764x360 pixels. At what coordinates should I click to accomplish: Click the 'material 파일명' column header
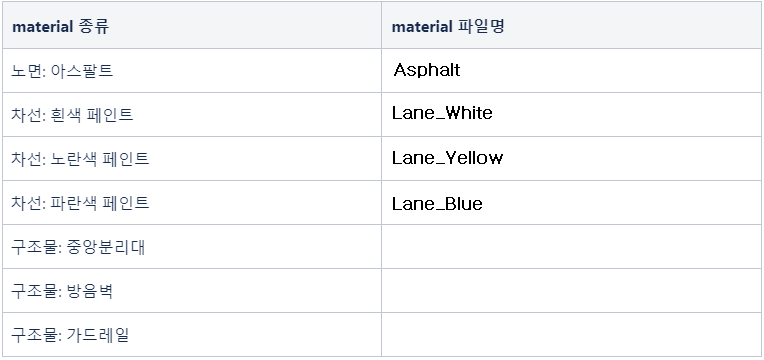pos(572,25)
